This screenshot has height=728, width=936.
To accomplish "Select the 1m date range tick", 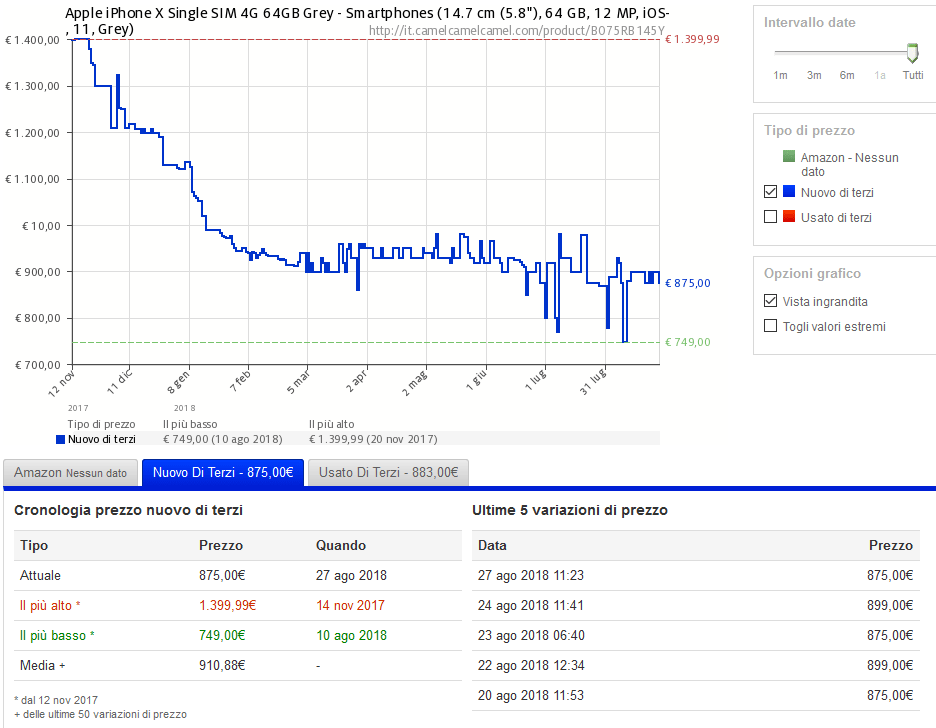I will [780, 75].
